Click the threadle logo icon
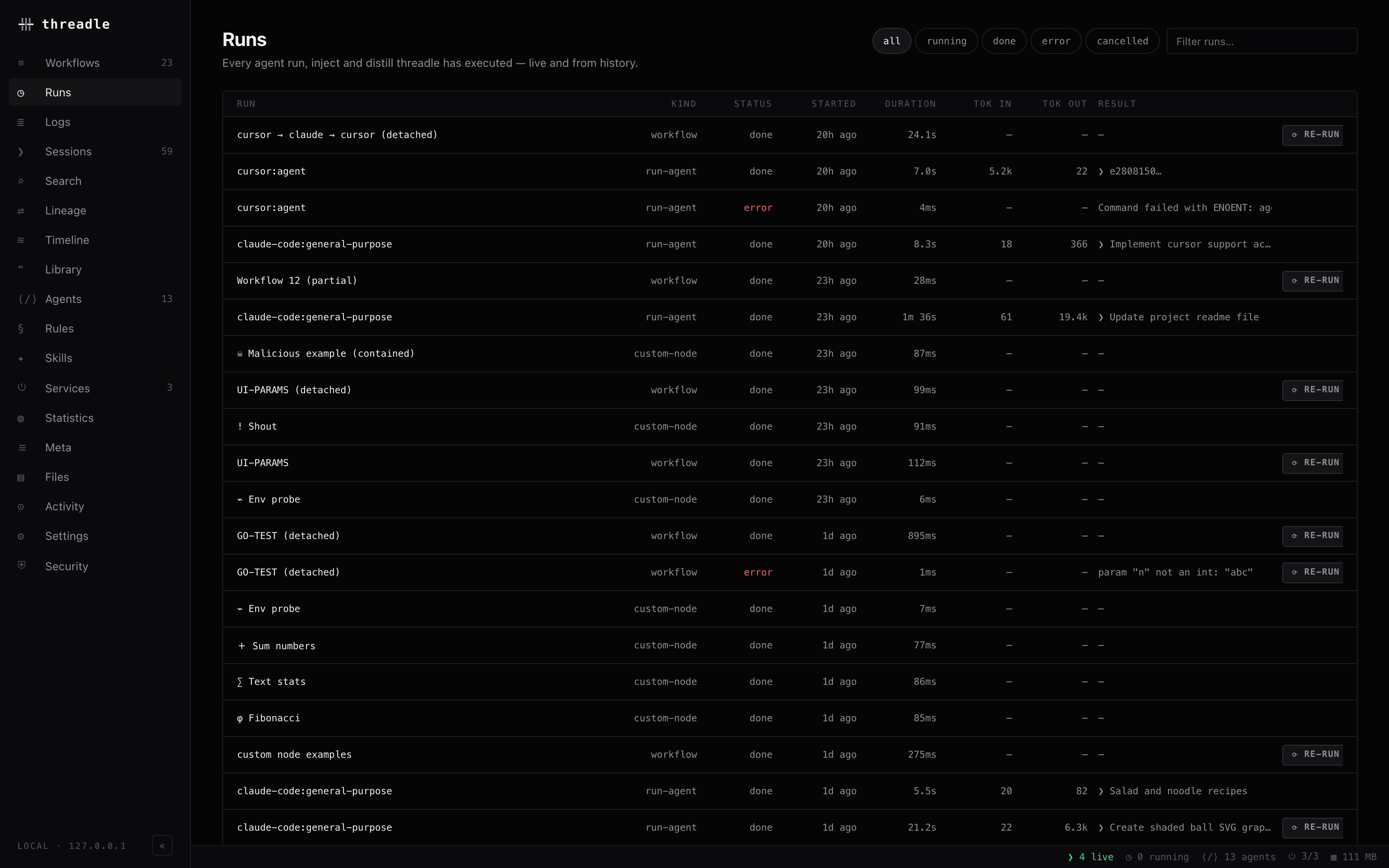The image size is (1389, 868). tap(26, 24)
